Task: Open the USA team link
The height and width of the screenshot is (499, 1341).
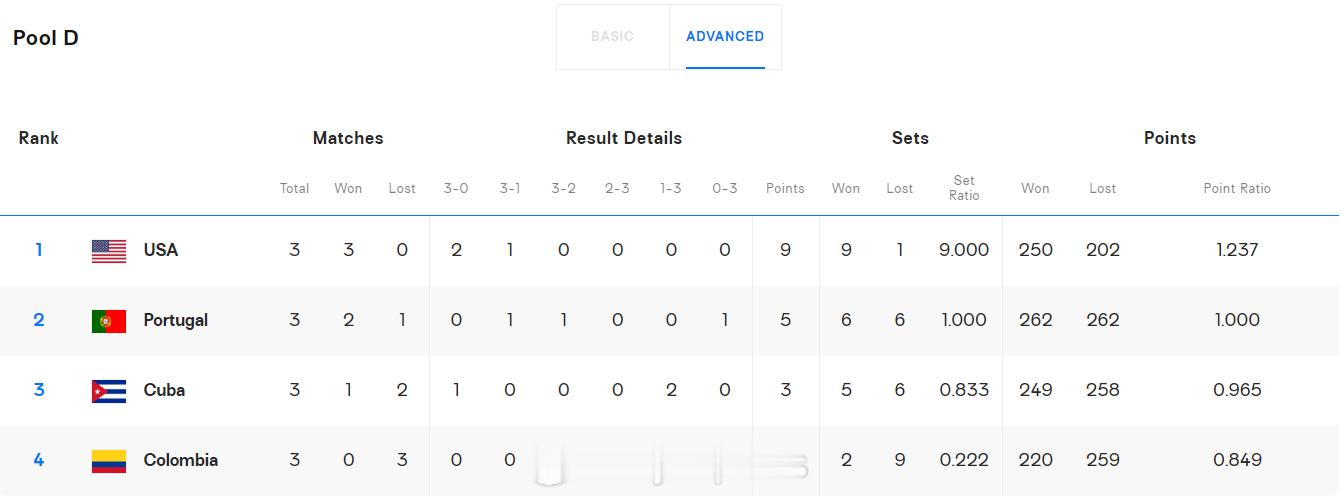Action: coord(161,250)
